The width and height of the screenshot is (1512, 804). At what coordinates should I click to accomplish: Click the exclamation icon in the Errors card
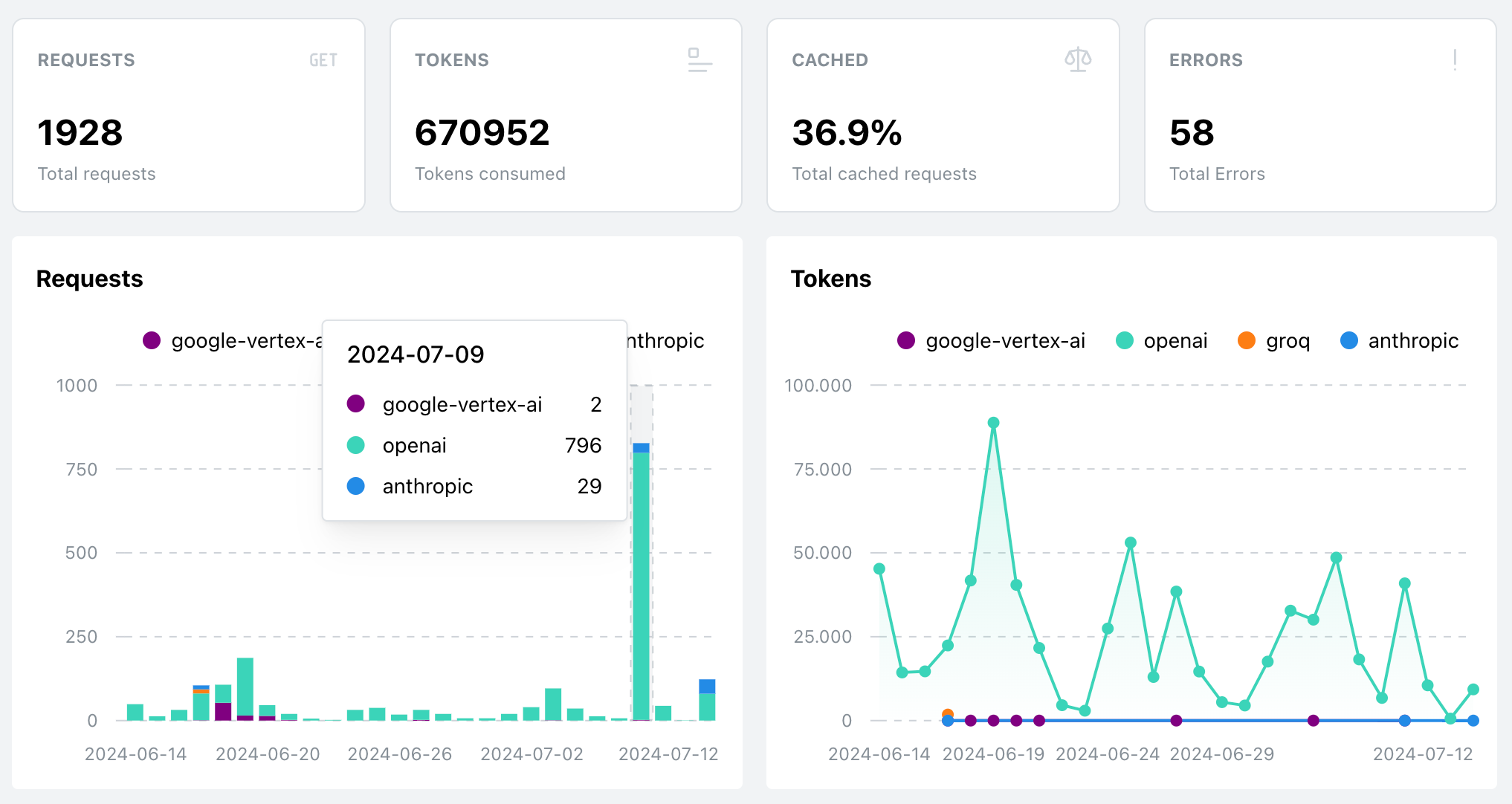(1455, 60)
